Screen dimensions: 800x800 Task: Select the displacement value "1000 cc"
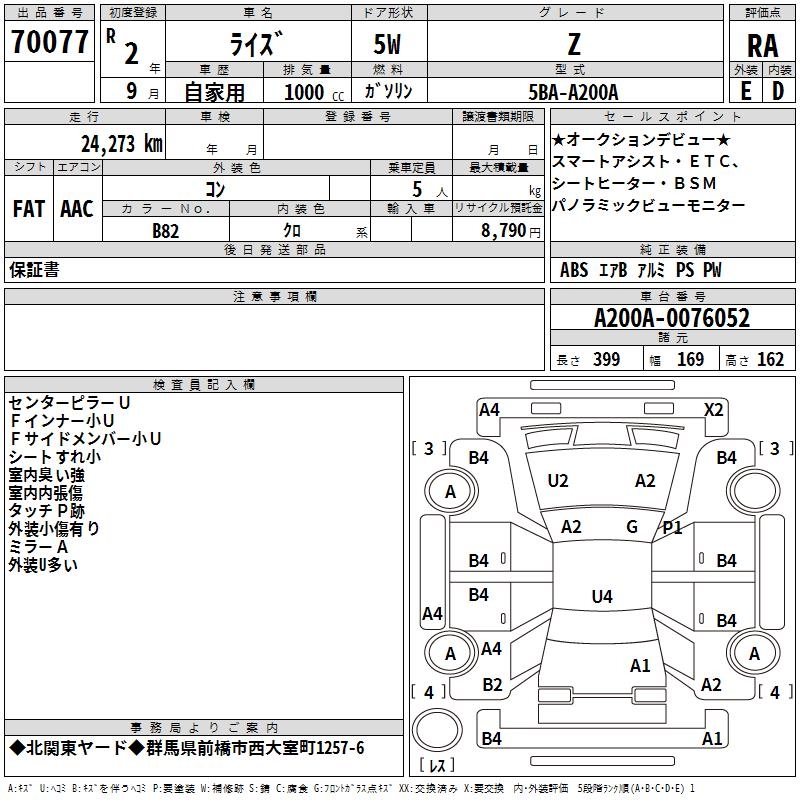[314, 92]
